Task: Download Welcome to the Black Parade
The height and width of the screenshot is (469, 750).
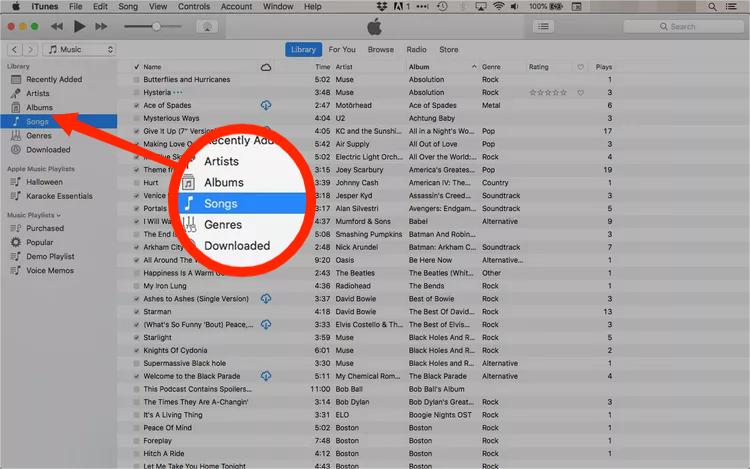Action: 266,376
